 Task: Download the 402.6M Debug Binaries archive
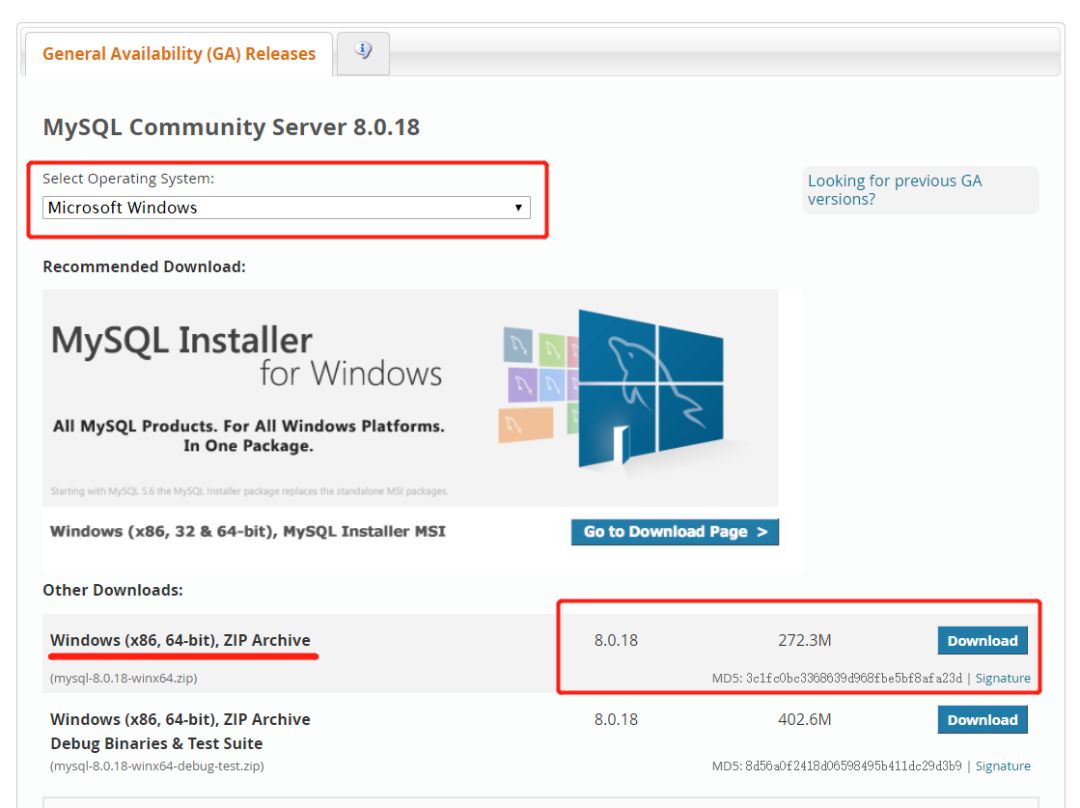pyautogui.click(x=982, y=720)
